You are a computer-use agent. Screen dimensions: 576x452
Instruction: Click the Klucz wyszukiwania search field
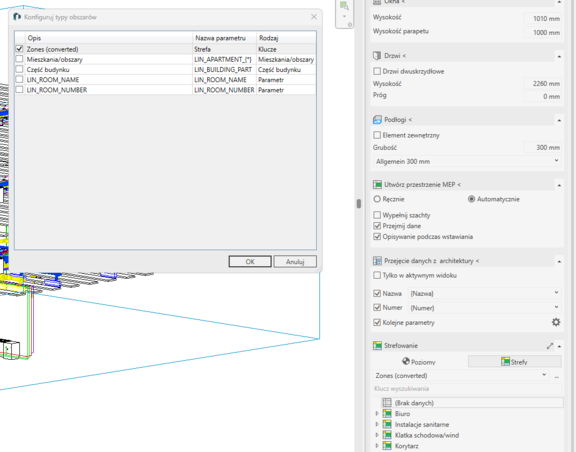(x=467, y=389)
